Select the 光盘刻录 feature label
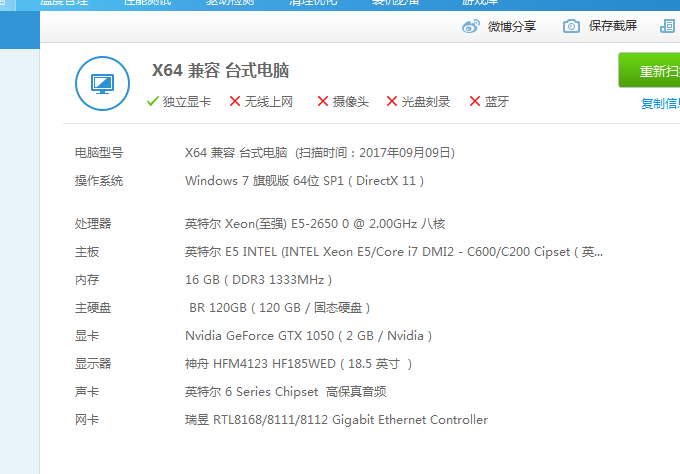The image size is (680, 474). tap(426, 102)
